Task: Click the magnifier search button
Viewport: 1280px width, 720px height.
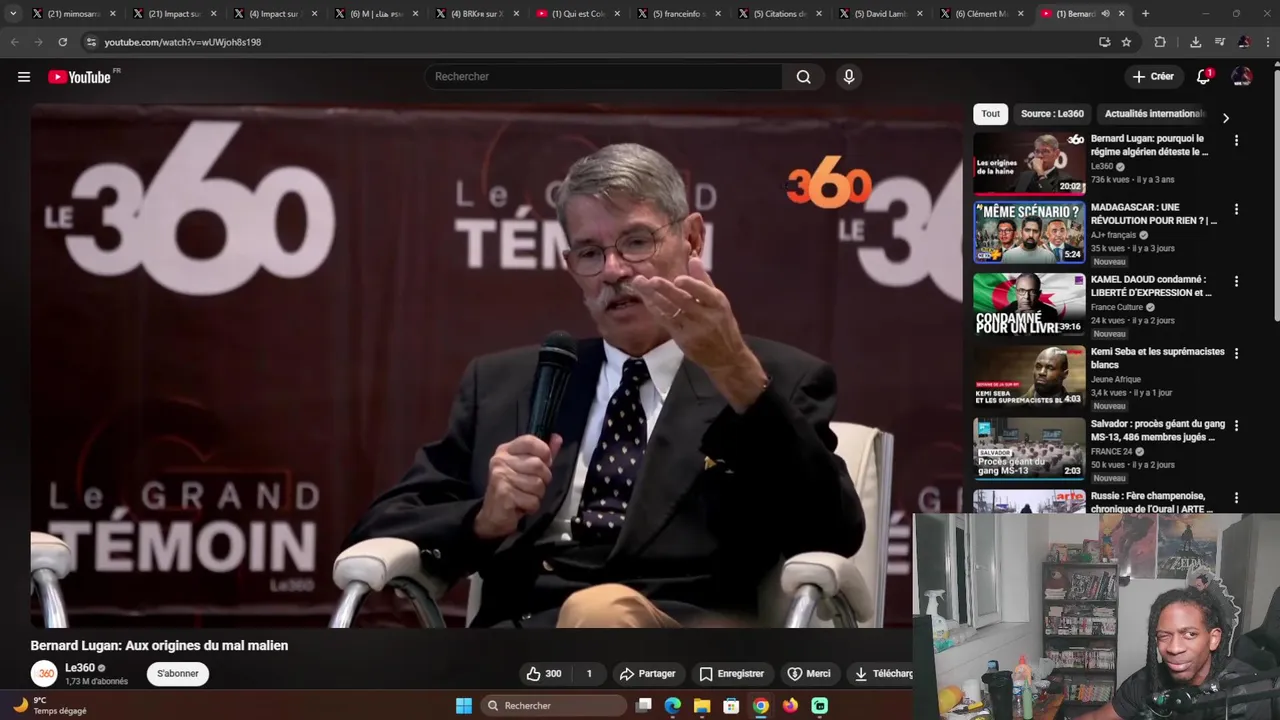Action: click(x=803, y=77)
